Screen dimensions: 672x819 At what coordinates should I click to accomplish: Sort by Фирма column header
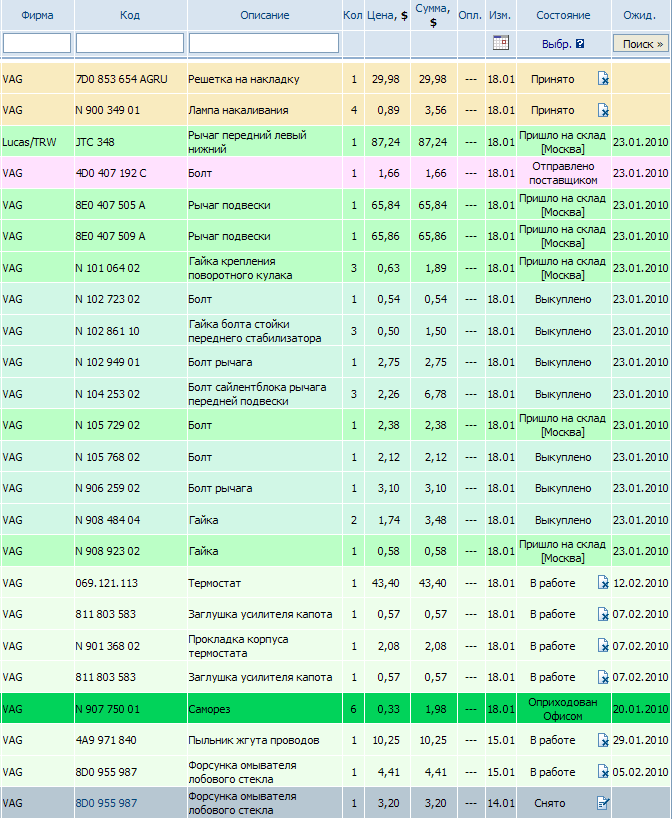[37, 15]
